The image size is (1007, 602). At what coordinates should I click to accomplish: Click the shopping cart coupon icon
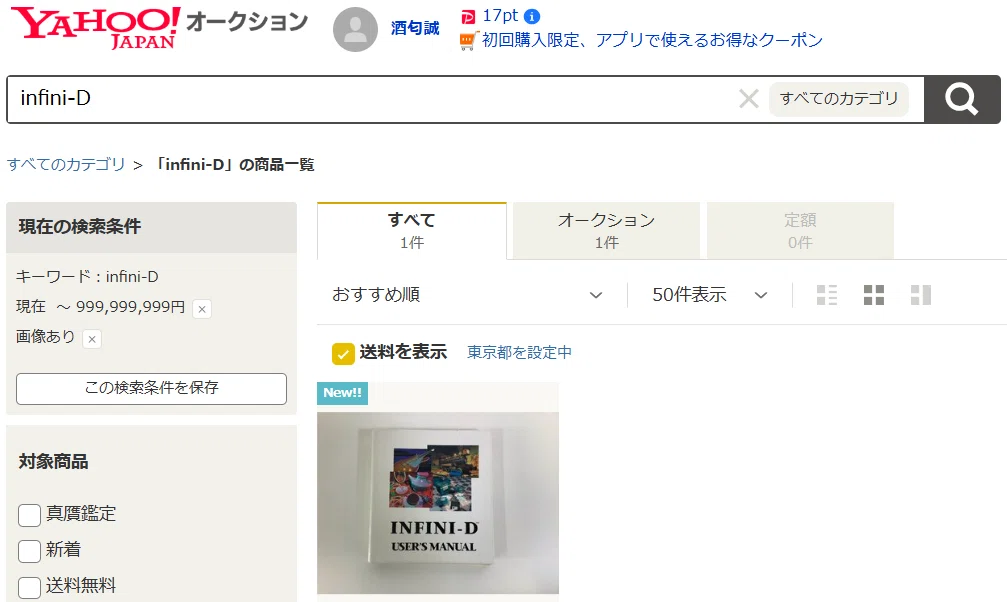pos(469,41)
